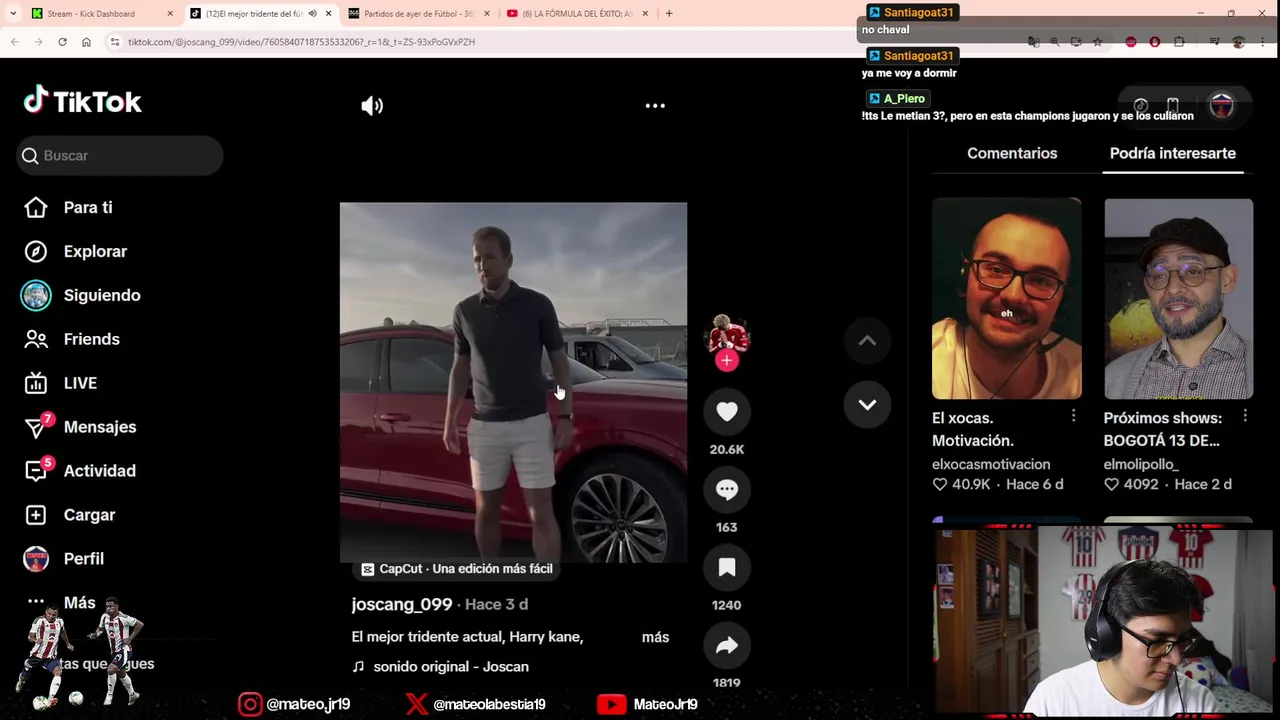Image resolution: width=1280 pixels, height=720 pixels.
Task: Expand the caption with 'más'
Action: pyautogui.click(x=655, y=637)
